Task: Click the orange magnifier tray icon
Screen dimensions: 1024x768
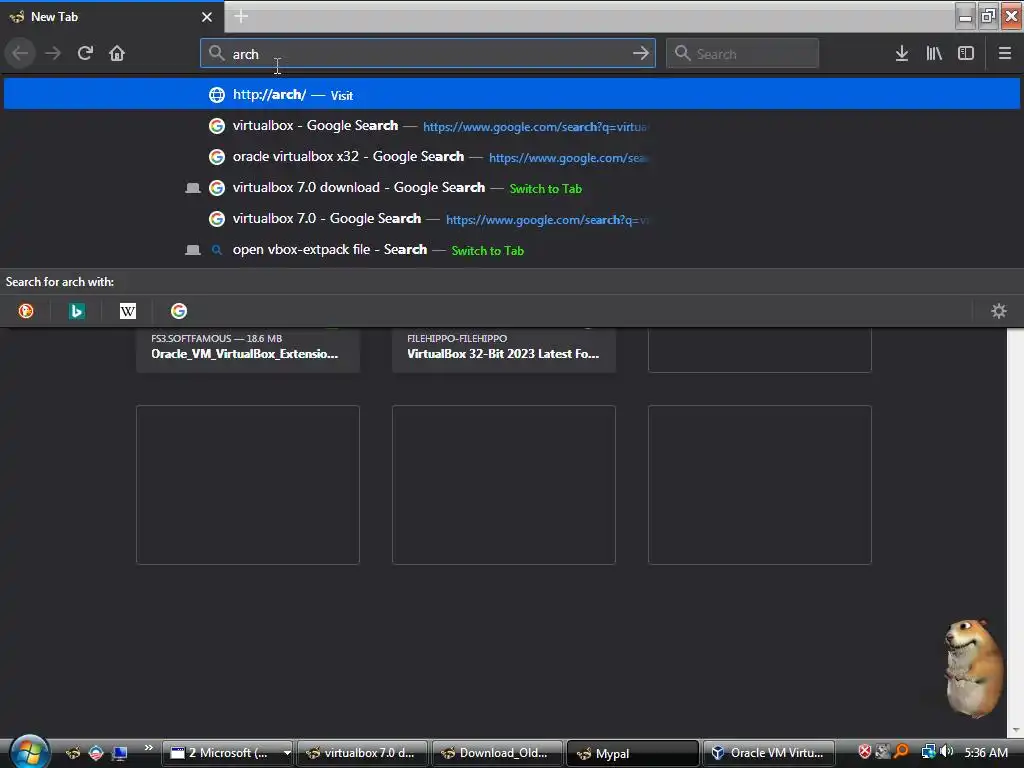Action: coord(901,752)
